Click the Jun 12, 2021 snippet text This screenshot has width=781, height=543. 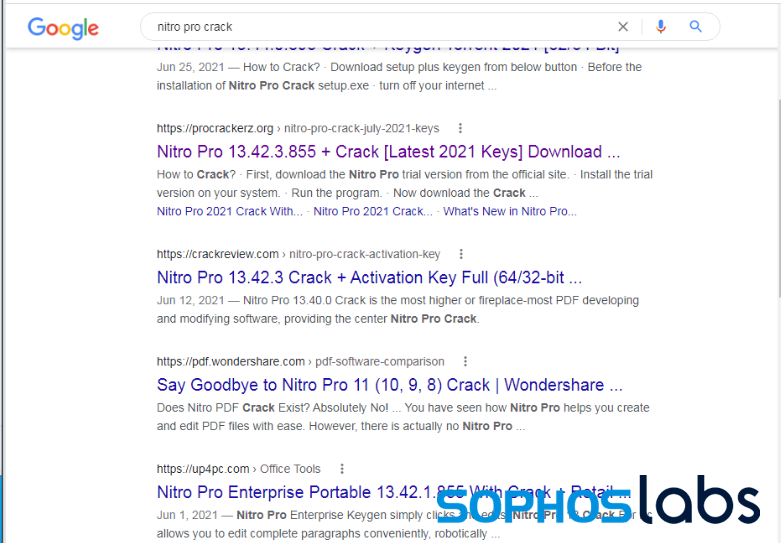pyautogui.click(x=398, y=309)
